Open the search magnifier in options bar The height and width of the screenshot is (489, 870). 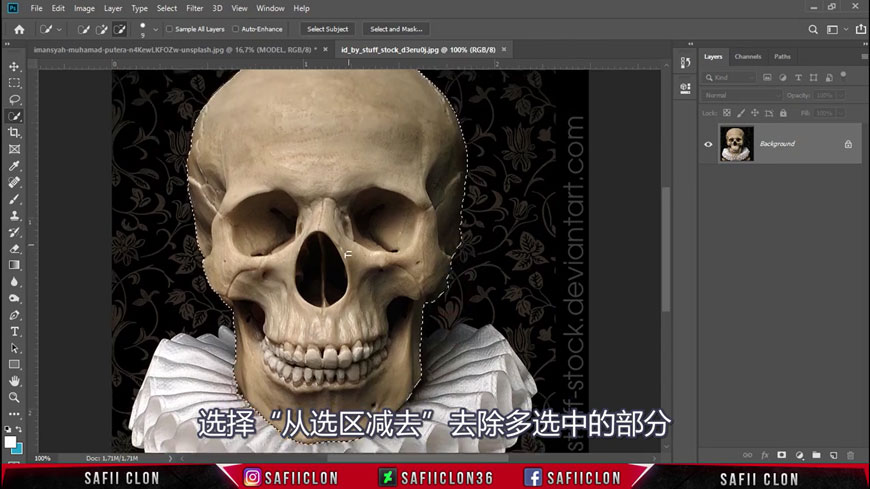coord(813,29)
